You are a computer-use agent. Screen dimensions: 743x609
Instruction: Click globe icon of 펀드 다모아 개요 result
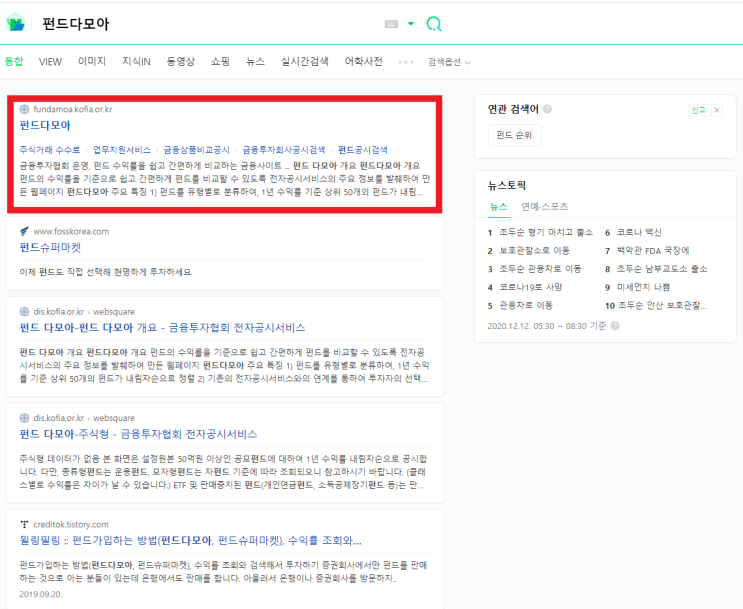pos(24,311)
